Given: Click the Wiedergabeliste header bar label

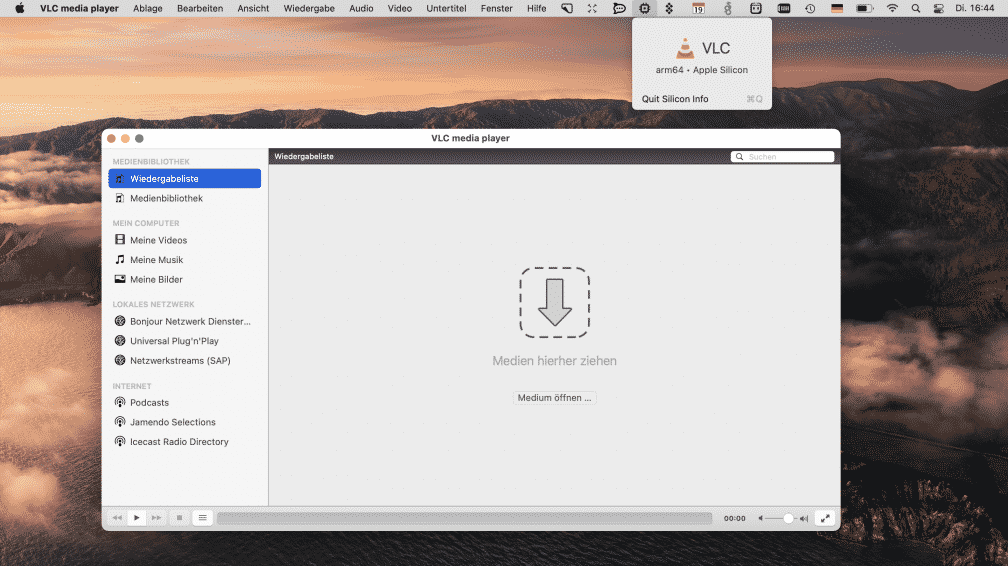Looking at the screenshot, I should click(304, 156).
